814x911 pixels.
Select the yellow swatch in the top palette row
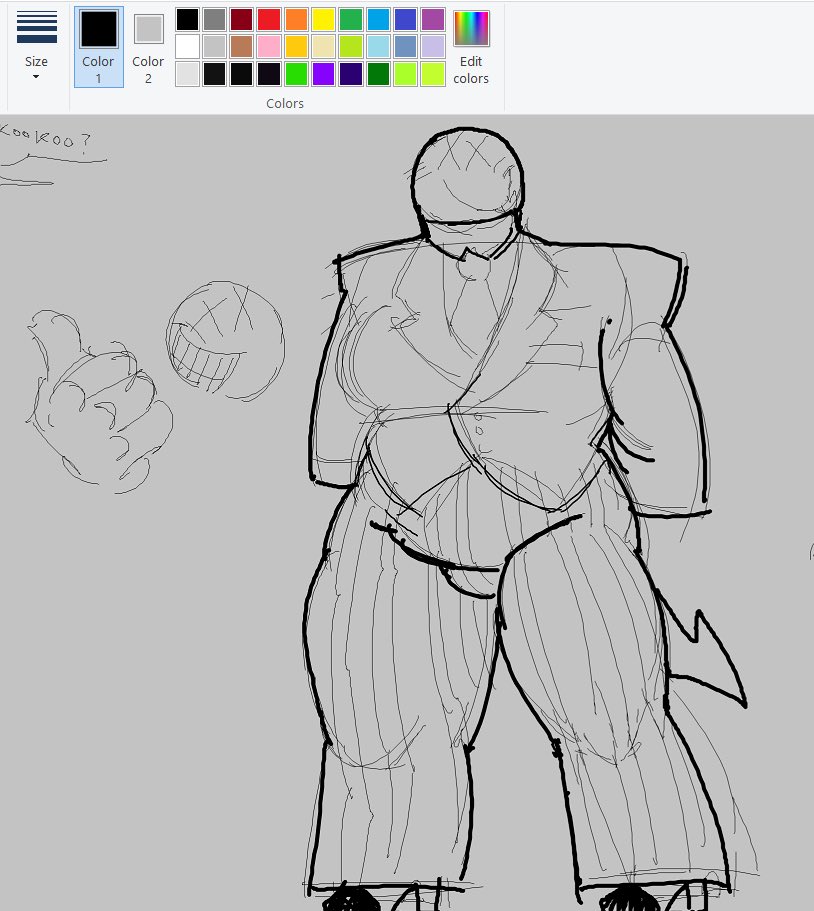(x=324, y=19)
